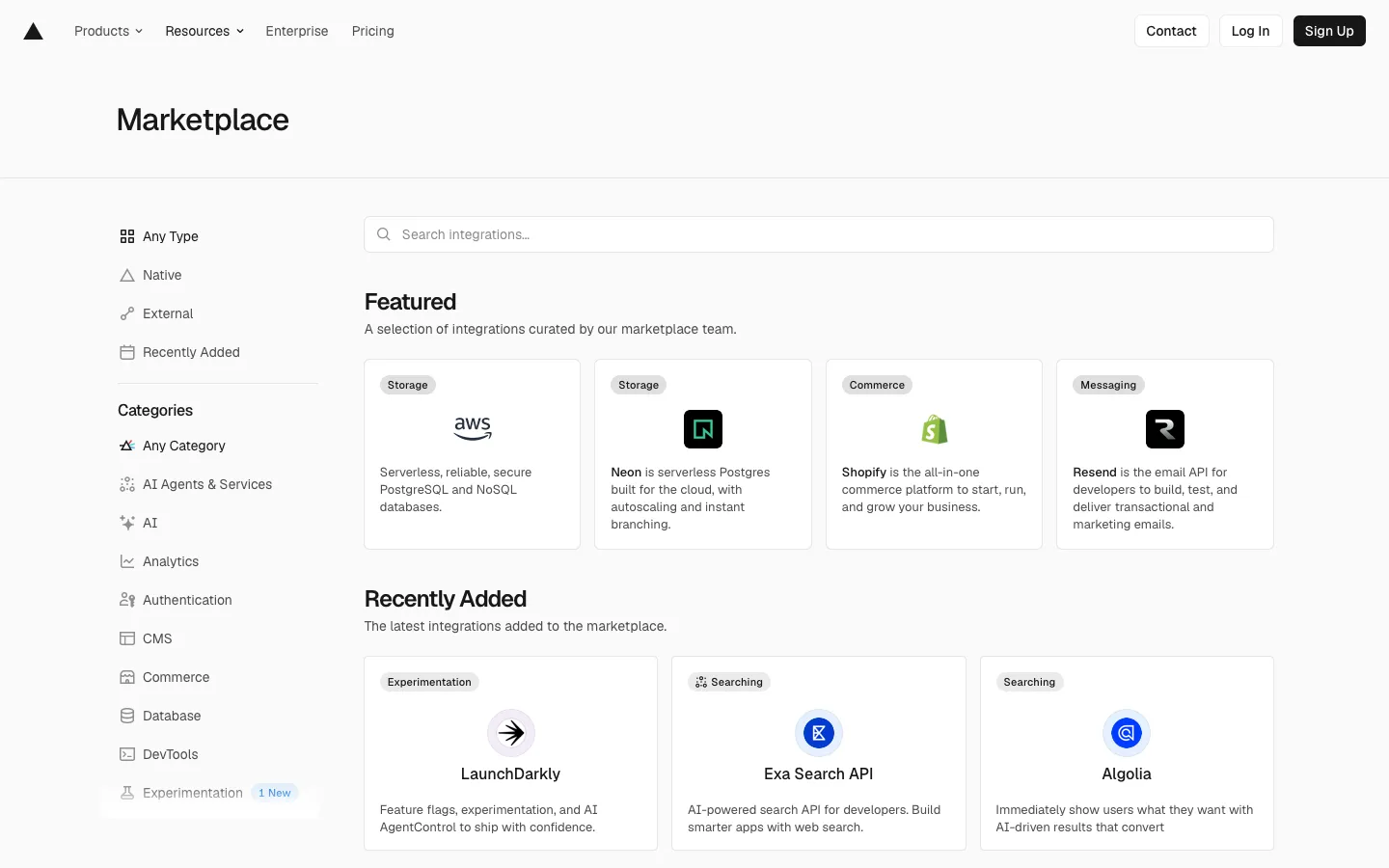Click the Contact button
1389x868 pixels.
click(x=1171, y=31)
